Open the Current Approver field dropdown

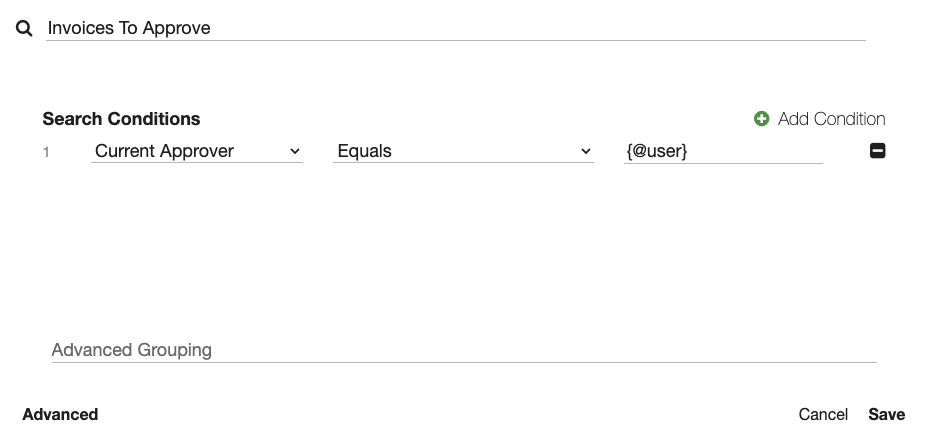coord(196,151)
